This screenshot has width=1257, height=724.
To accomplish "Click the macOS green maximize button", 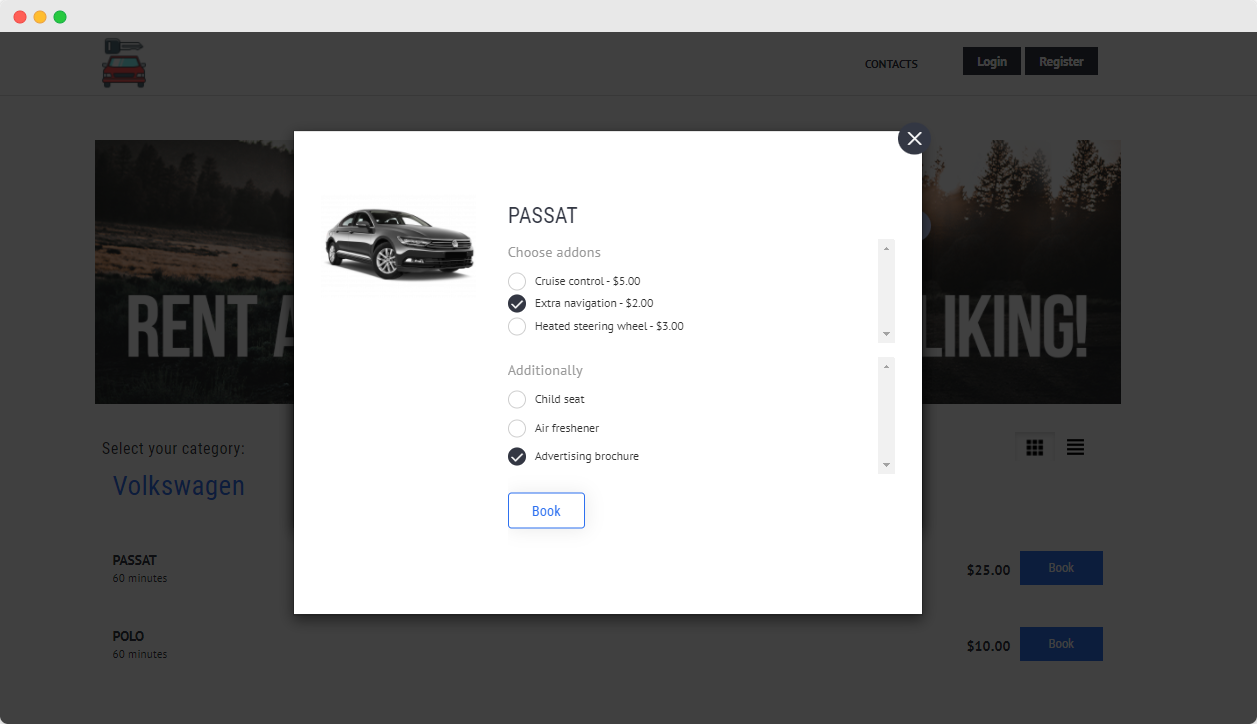I will tap(60, 17).
